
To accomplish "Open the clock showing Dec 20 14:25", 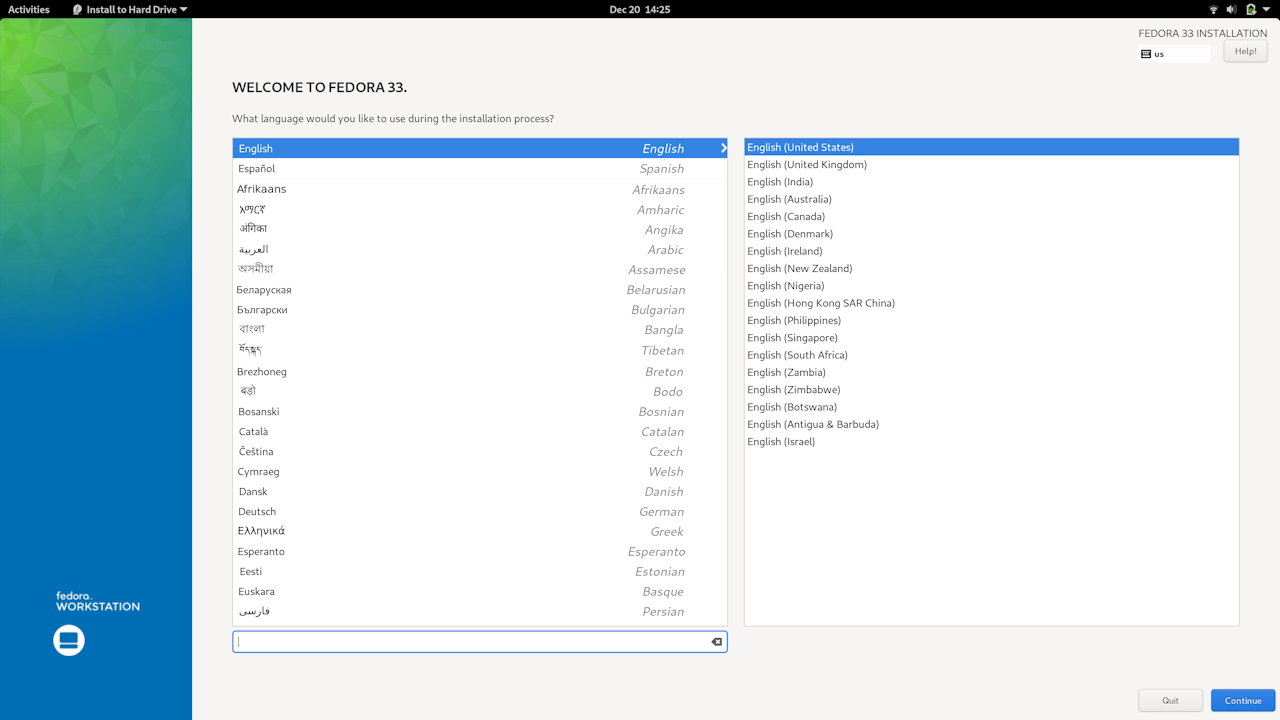I will [x=640, y=9].
